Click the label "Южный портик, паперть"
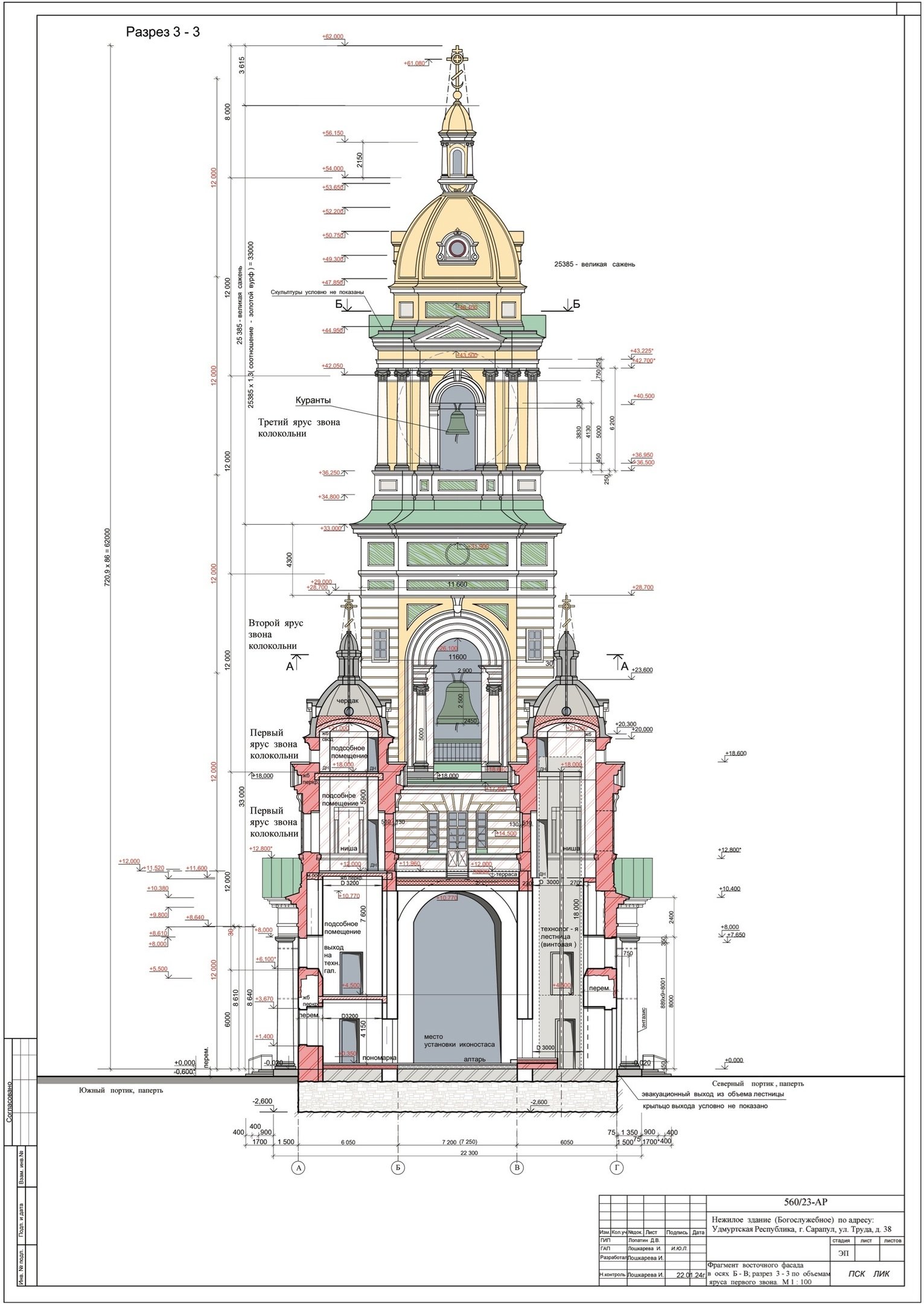Image resolution: width=924 pixels, height=1304 pixels. 121,1091
